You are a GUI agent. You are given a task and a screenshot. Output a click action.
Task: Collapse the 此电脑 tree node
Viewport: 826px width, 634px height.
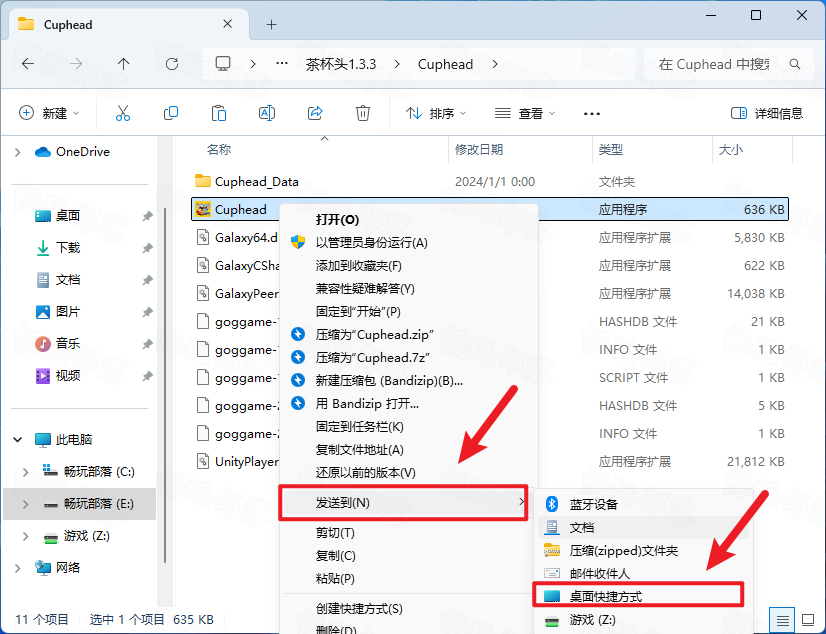(17, 440)
